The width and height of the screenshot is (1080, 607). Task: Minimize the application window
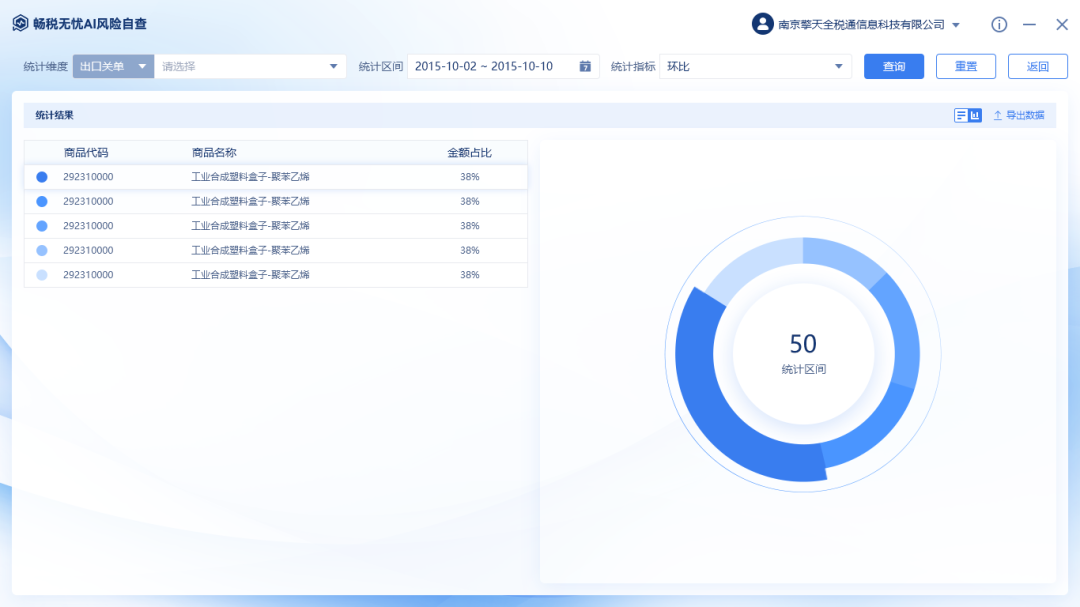1029,24
